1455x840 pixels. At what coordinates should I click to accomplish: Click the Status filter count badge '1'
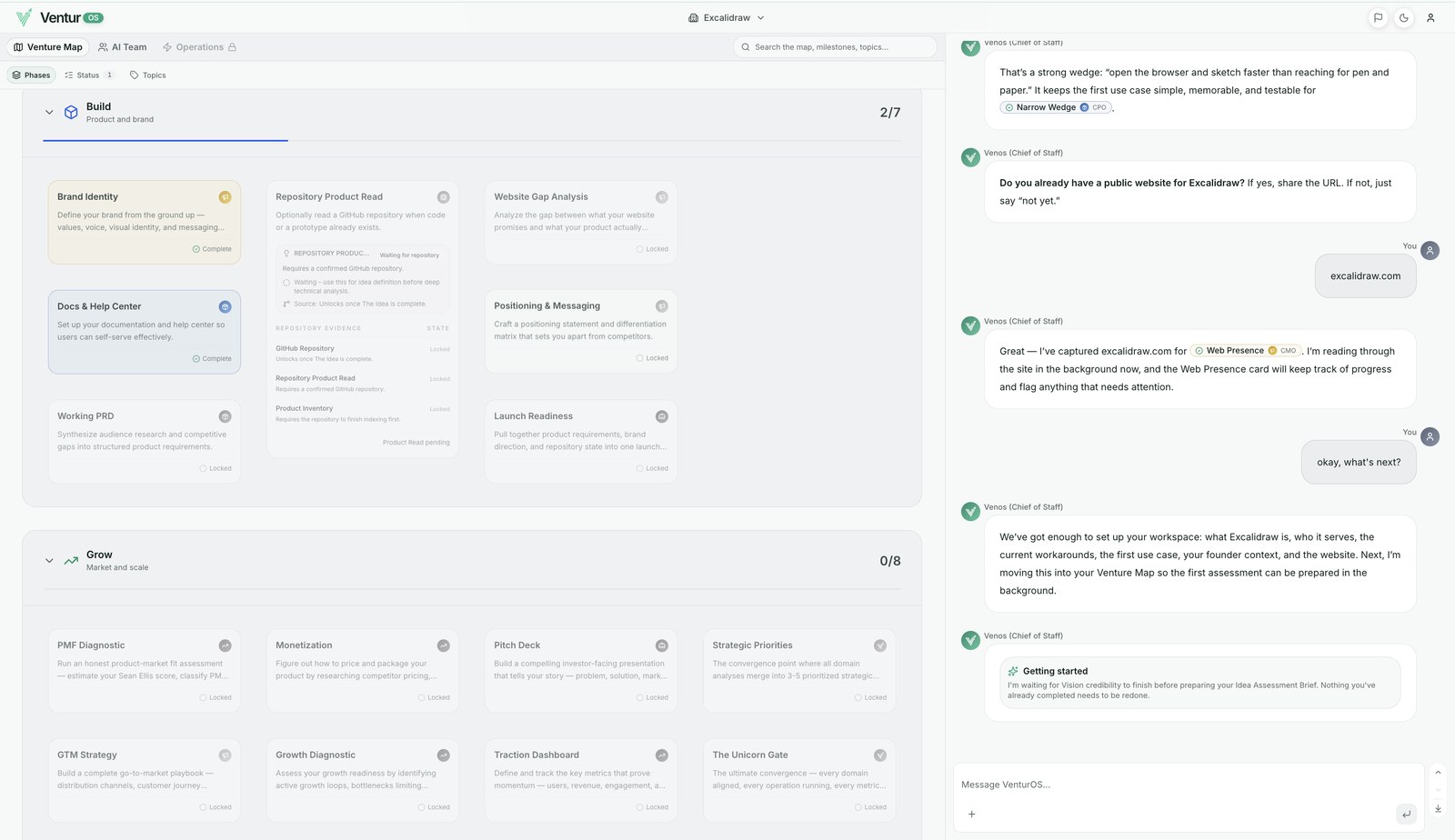tap(109, 75)
